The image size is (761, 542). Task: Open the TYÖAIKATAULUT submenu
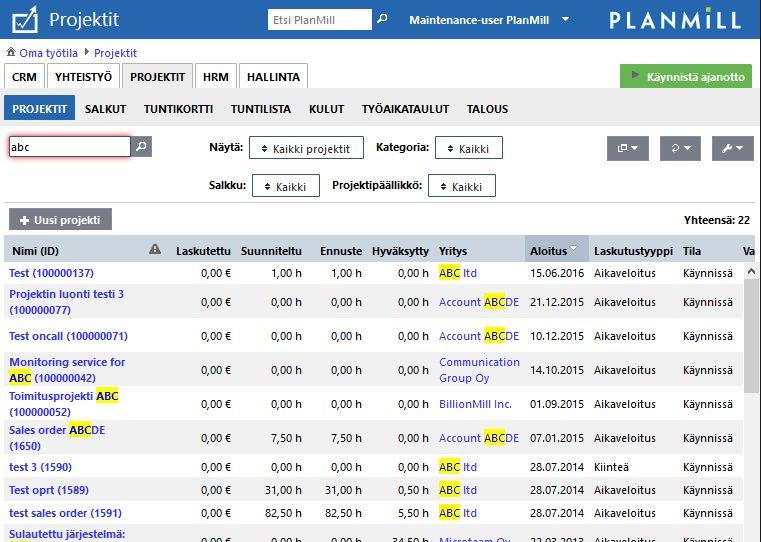click(x=405, y=109)
